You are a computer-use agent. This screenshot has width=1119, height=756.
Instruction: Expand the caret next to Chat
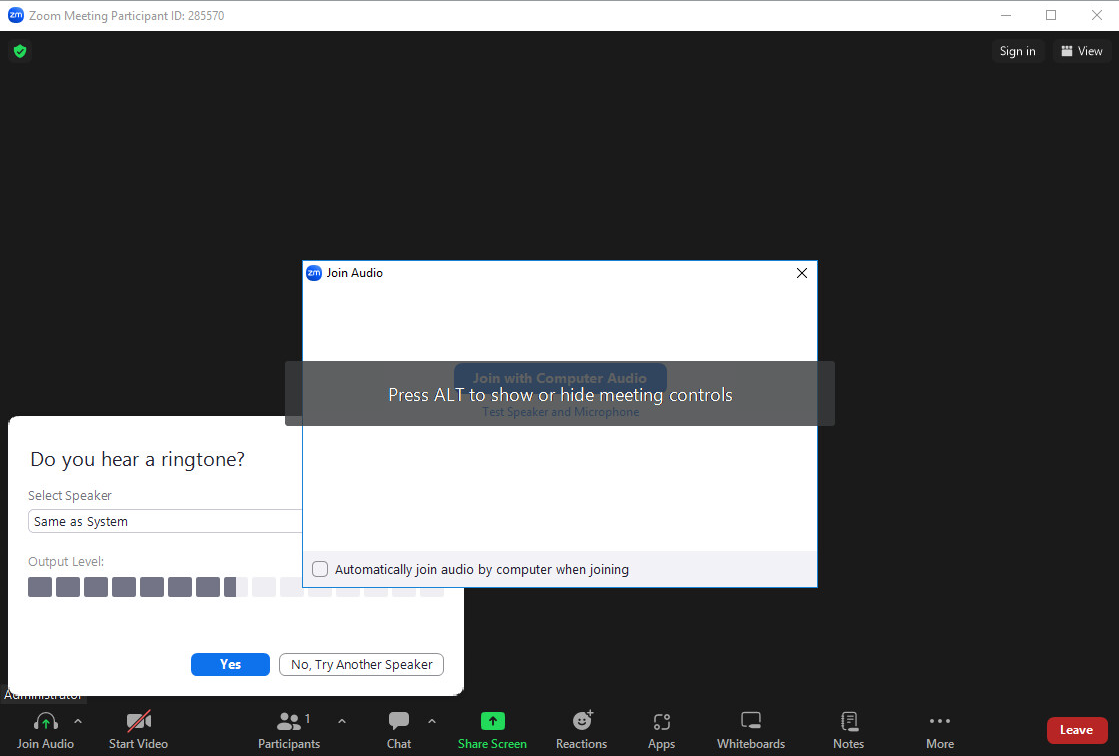[432, 722]
